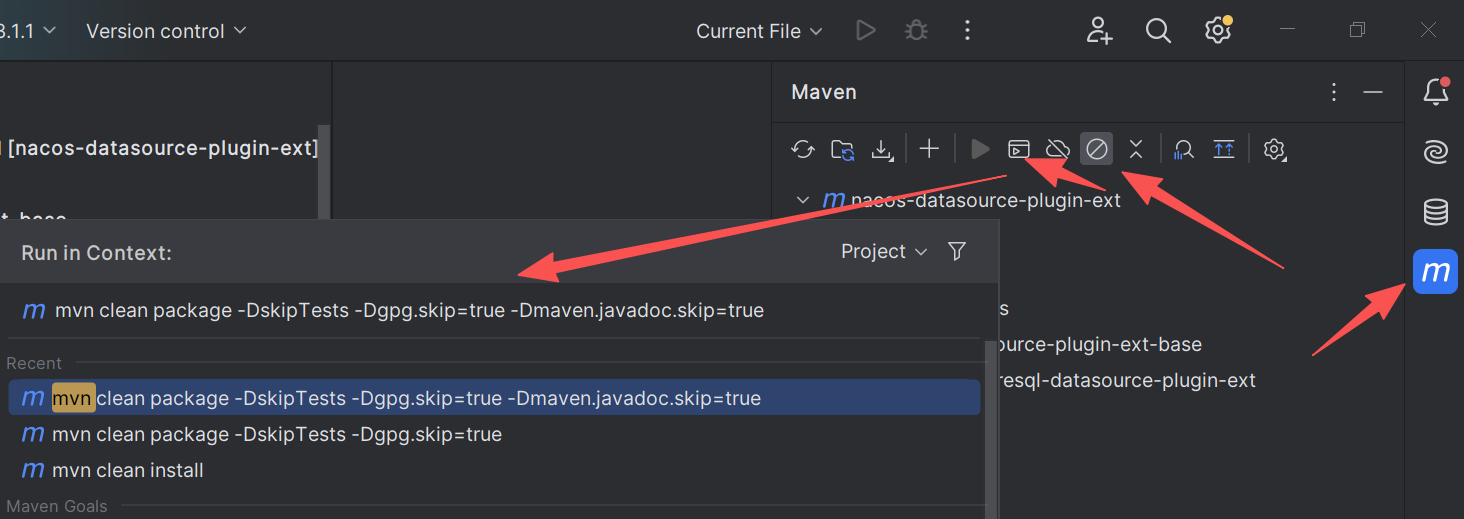Open the Notifications bell panel
1464x519 pixels.
tap(1436, 92)
